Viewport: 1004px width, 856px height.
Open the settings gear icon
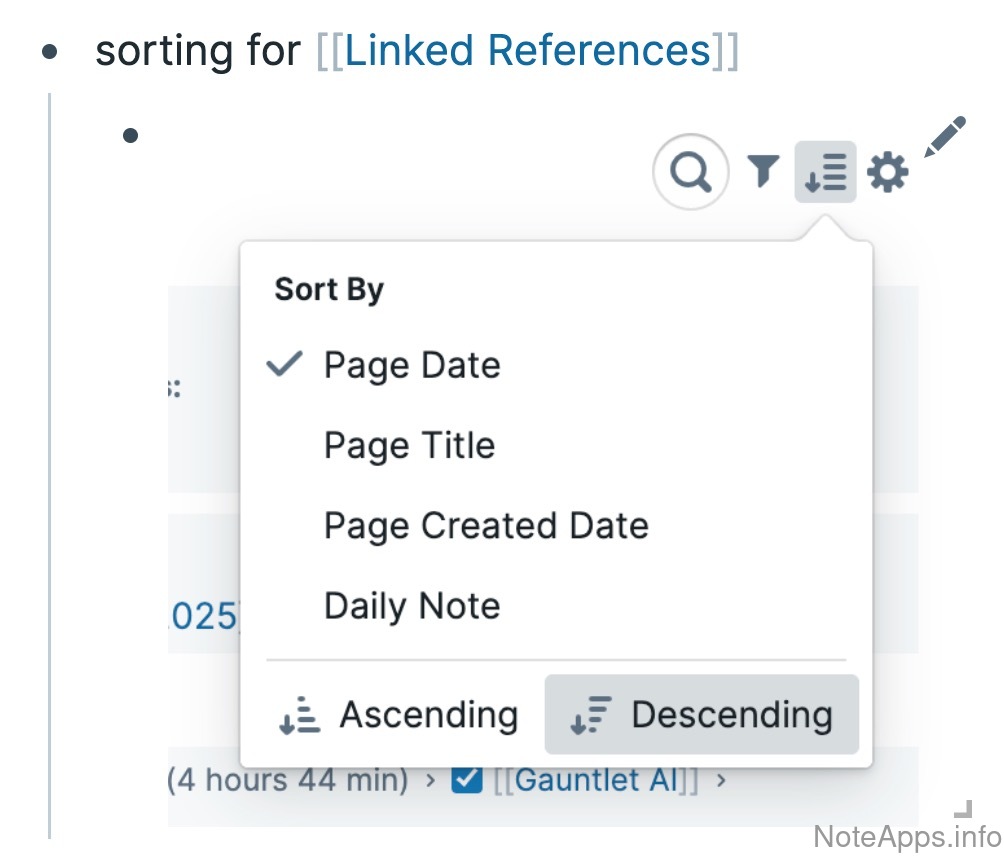887,173
